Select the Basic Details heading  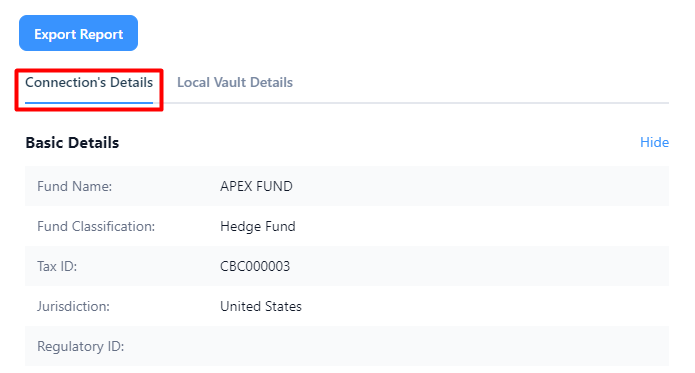(x=72, y=143)
